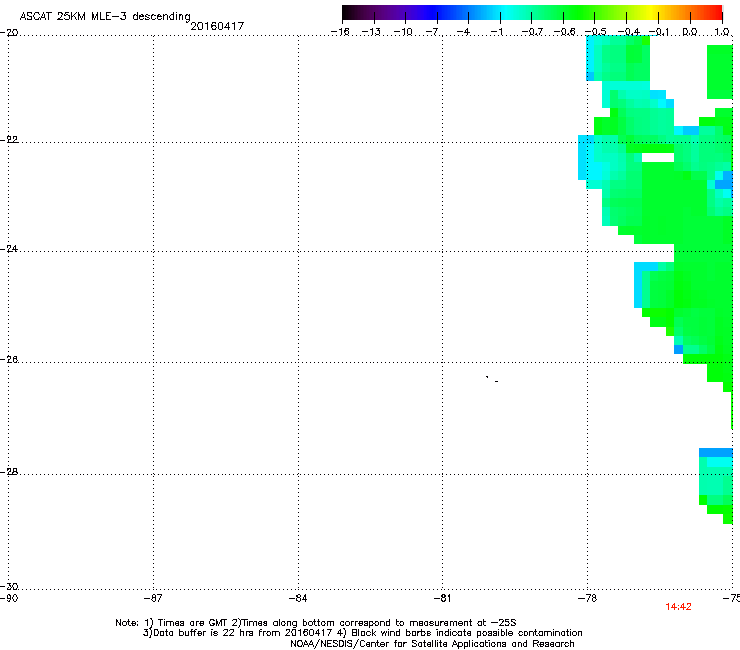Viewport: 740px width, 650px height.
Task: Click the latitude label -24
Action: [x=9, y=249]
